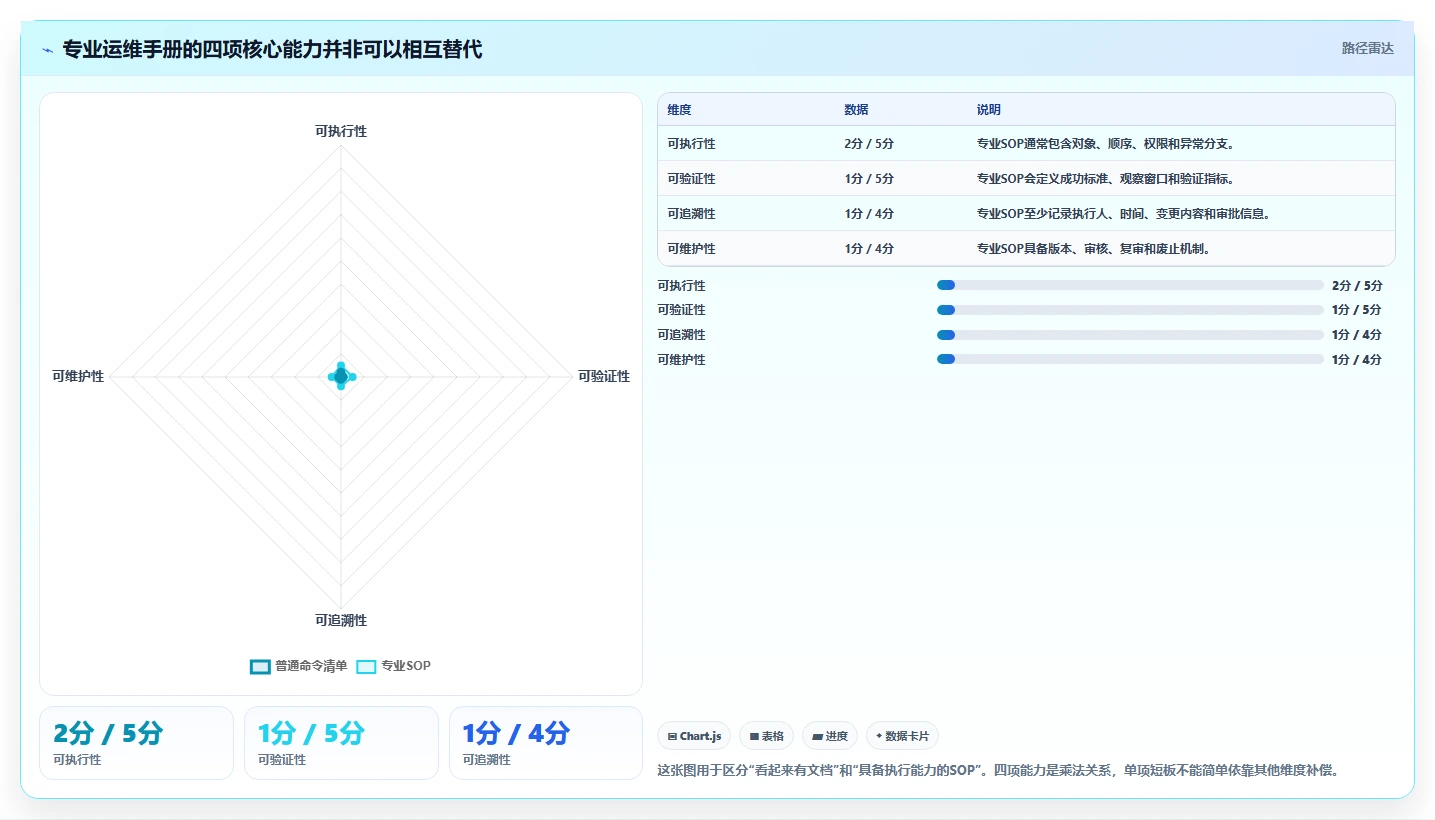Click the chart title 专业运维手册的四项核心能力
Screen dimensions: 1435x820
272,49
